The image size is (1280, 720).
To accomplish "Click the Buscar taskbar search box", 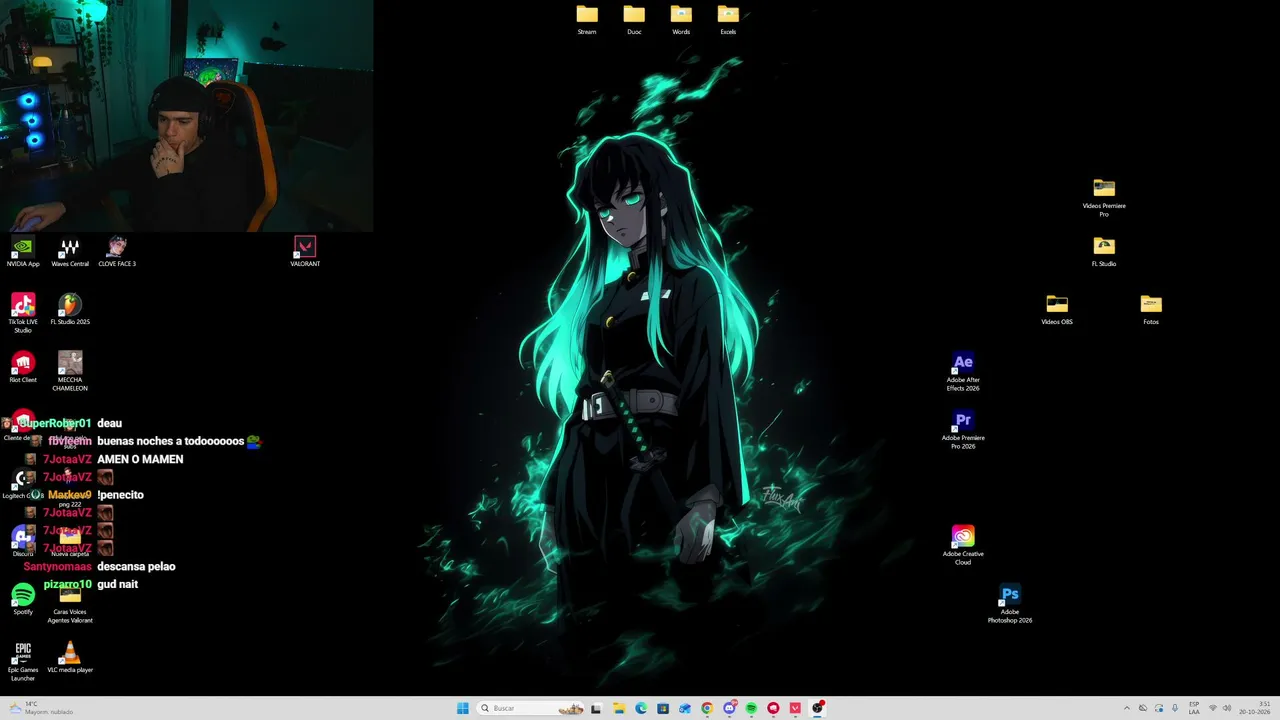I will pos(530,708).
